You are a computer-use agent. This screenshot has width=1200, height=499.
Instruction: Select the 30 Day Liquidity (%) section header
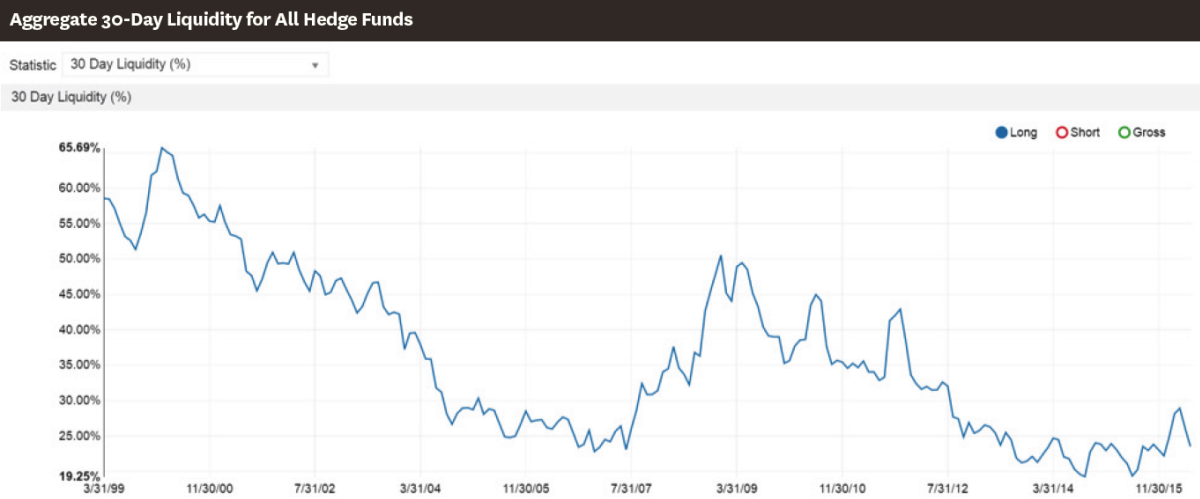click(600, 97)
